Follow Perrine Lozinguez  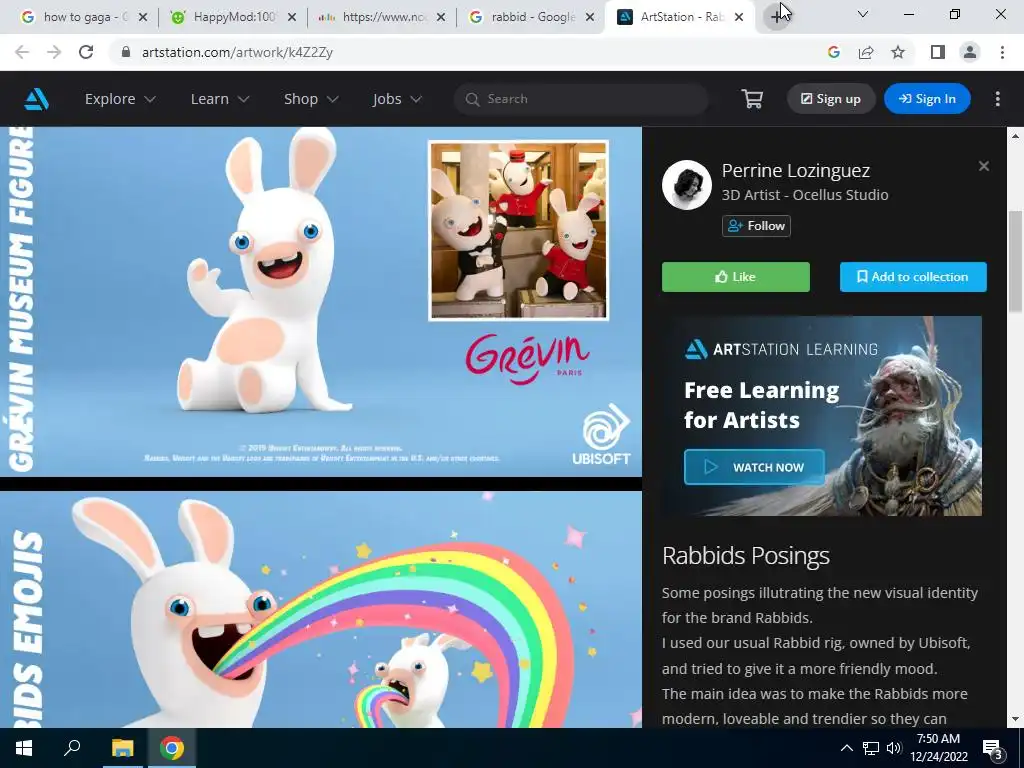coord(756,226)
